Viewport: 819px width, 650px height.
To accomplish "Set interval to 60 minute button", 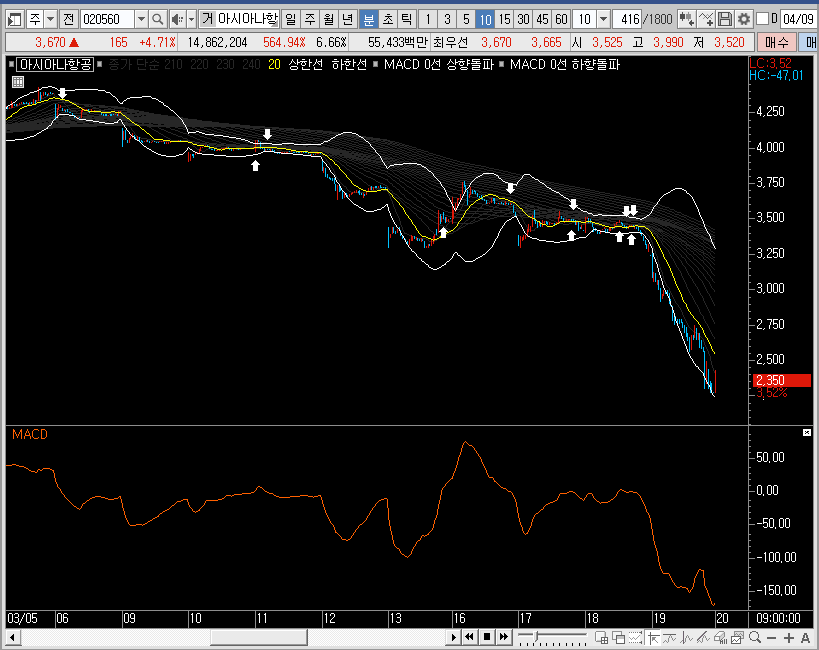I will point(561,20).
